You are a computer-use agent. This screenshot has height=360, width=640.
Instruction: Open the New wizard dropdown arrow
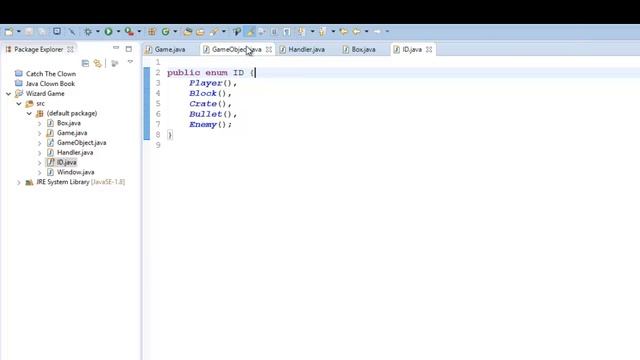pos(18,31)
